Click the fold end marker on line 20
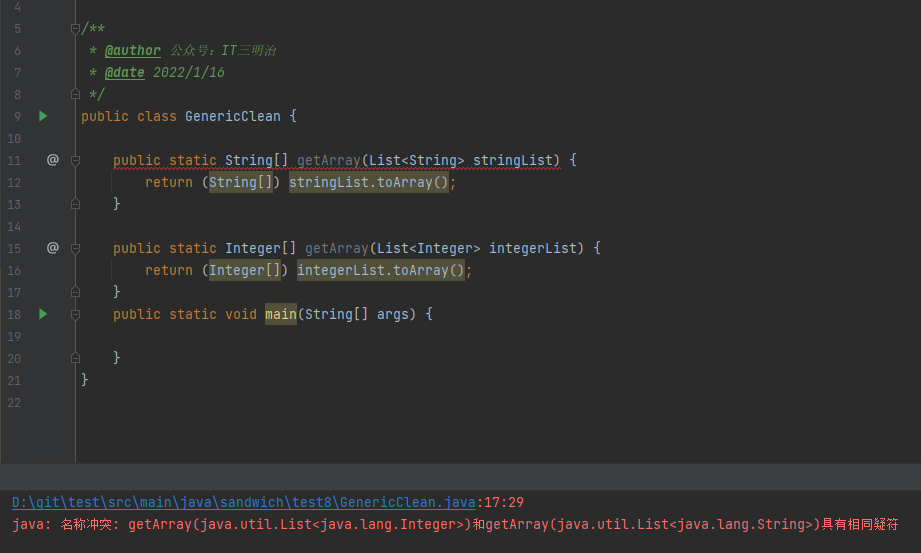This screenshot has height=553, width=921. (75, 357)
